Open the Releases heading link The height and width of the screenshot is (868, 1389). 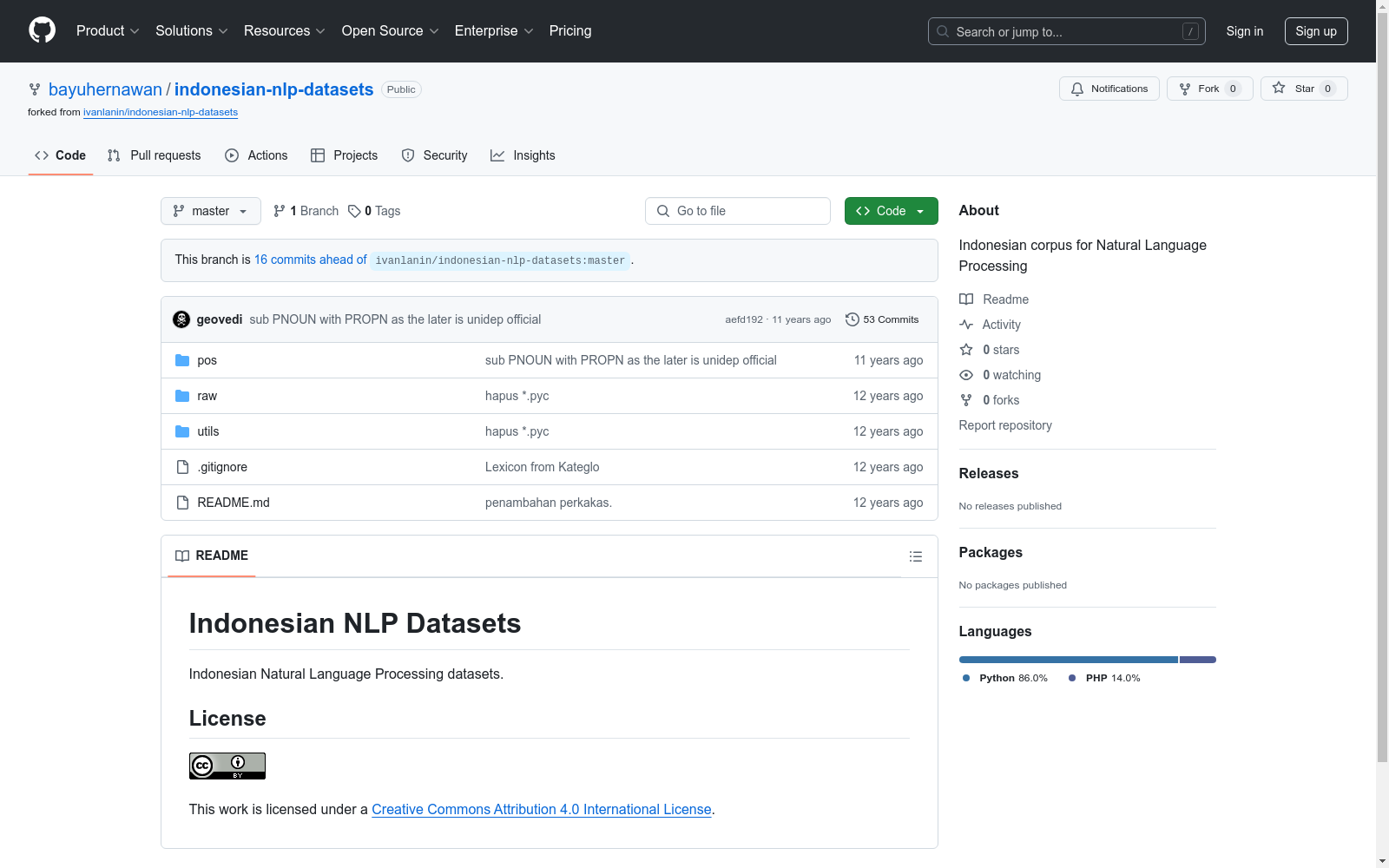[989, 473]
